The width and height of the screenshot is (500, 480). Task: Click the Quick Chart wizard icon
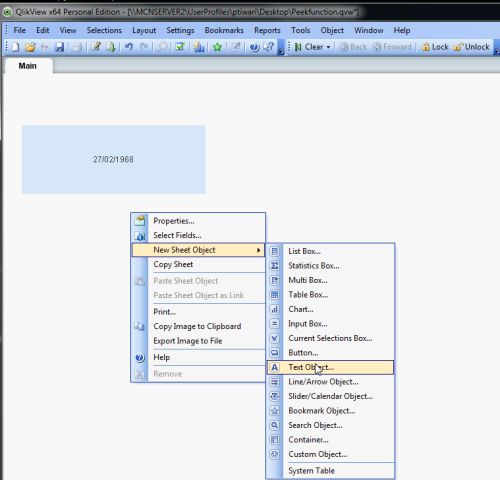point(199,47)
